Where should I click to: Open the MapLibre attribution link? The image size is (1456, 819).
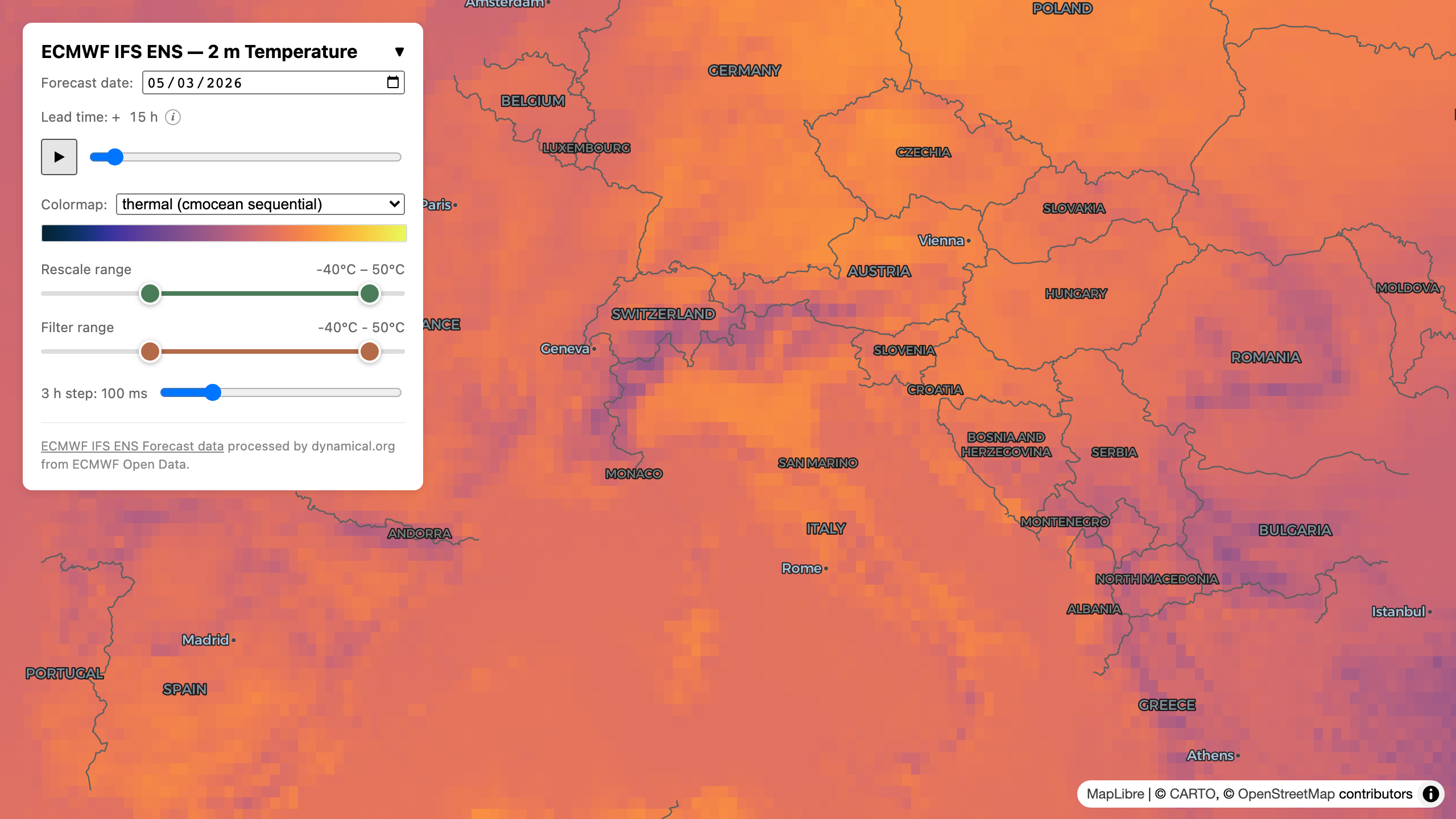coord(1115,794)
